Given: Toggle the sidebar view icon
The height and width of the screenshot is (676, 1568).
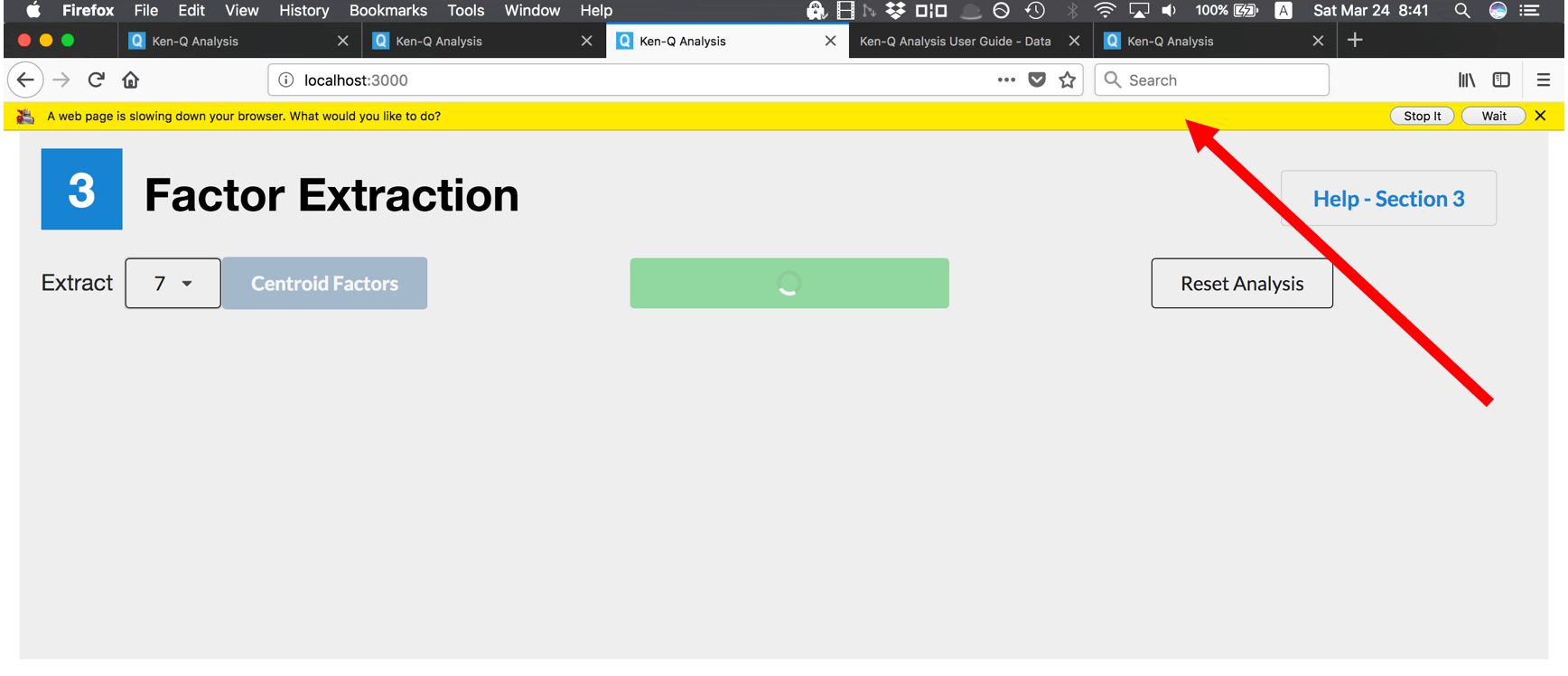Looking at the screenshot, I should [x=1501, y=80].
